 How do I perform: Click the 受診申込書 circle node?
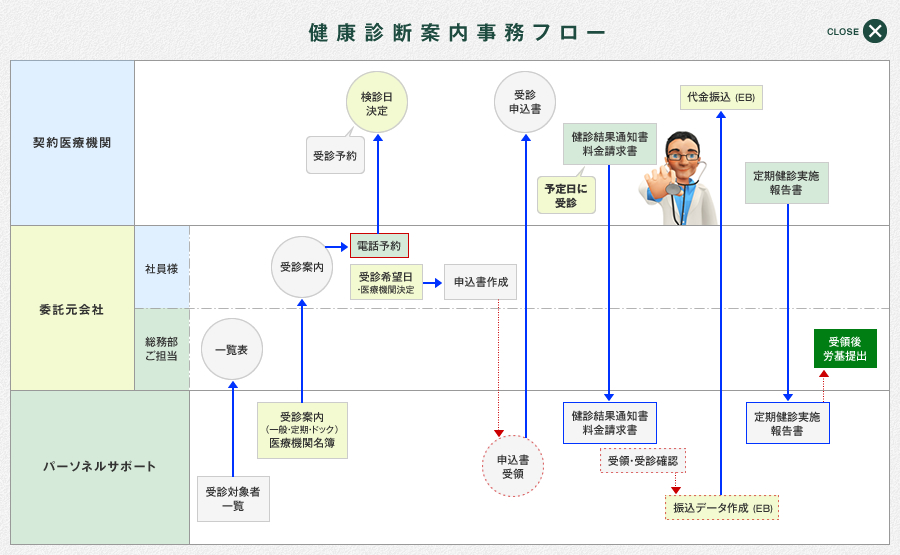[525, 102]
